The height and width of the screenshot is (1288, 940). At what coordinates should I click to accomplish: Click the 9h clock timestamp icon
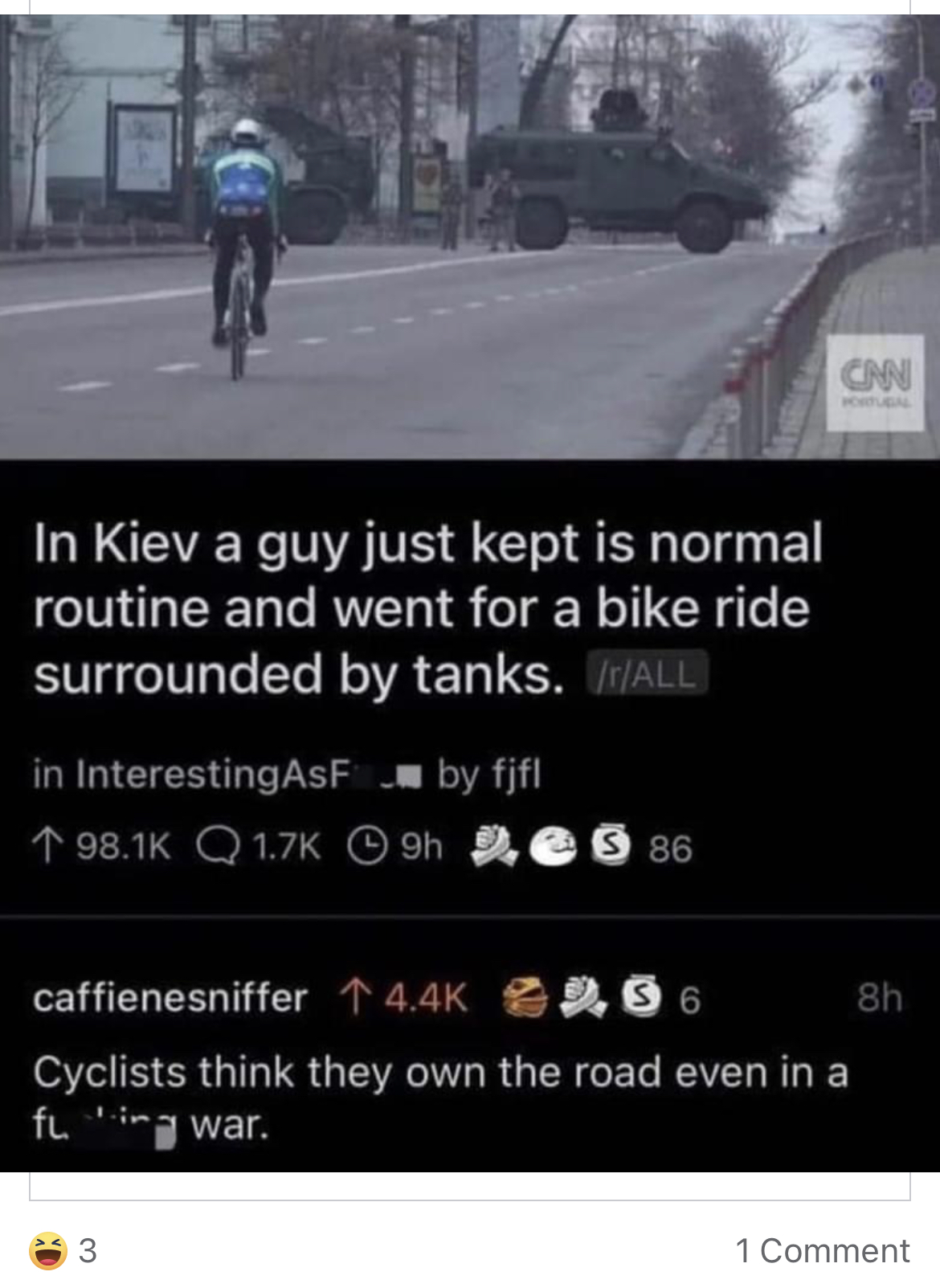coord(366,847)
